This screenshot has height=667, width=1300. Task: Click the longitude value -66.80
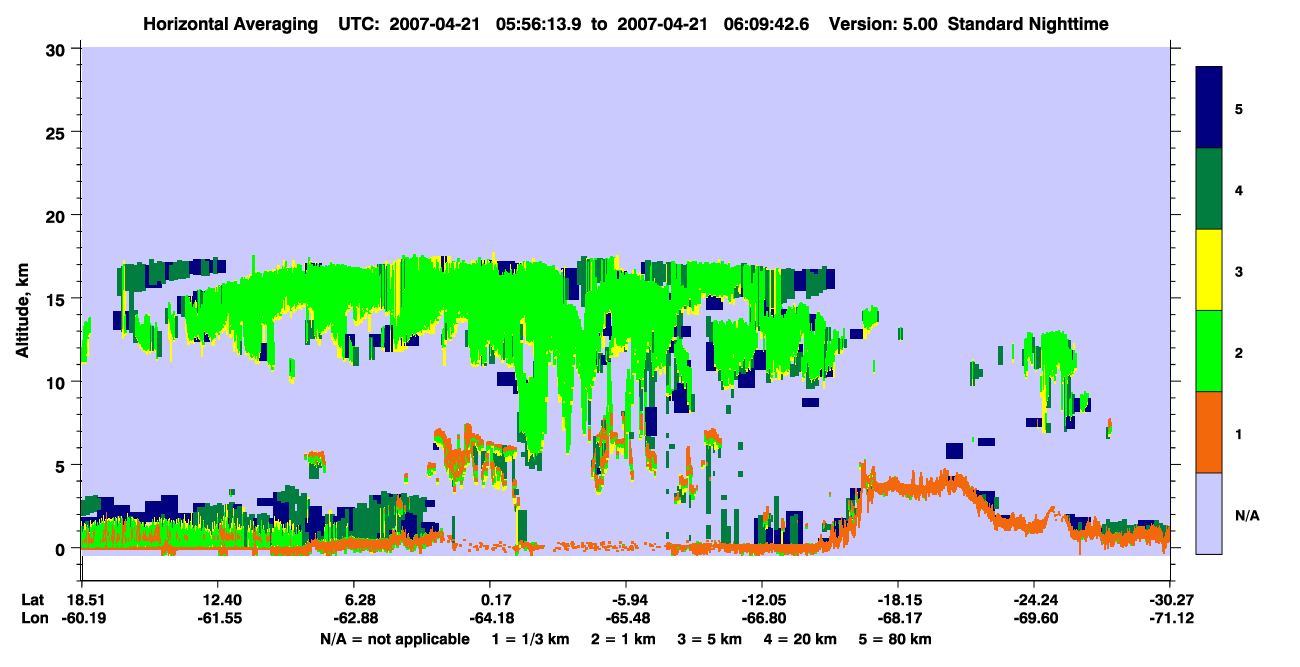click(x=762, y=619)
